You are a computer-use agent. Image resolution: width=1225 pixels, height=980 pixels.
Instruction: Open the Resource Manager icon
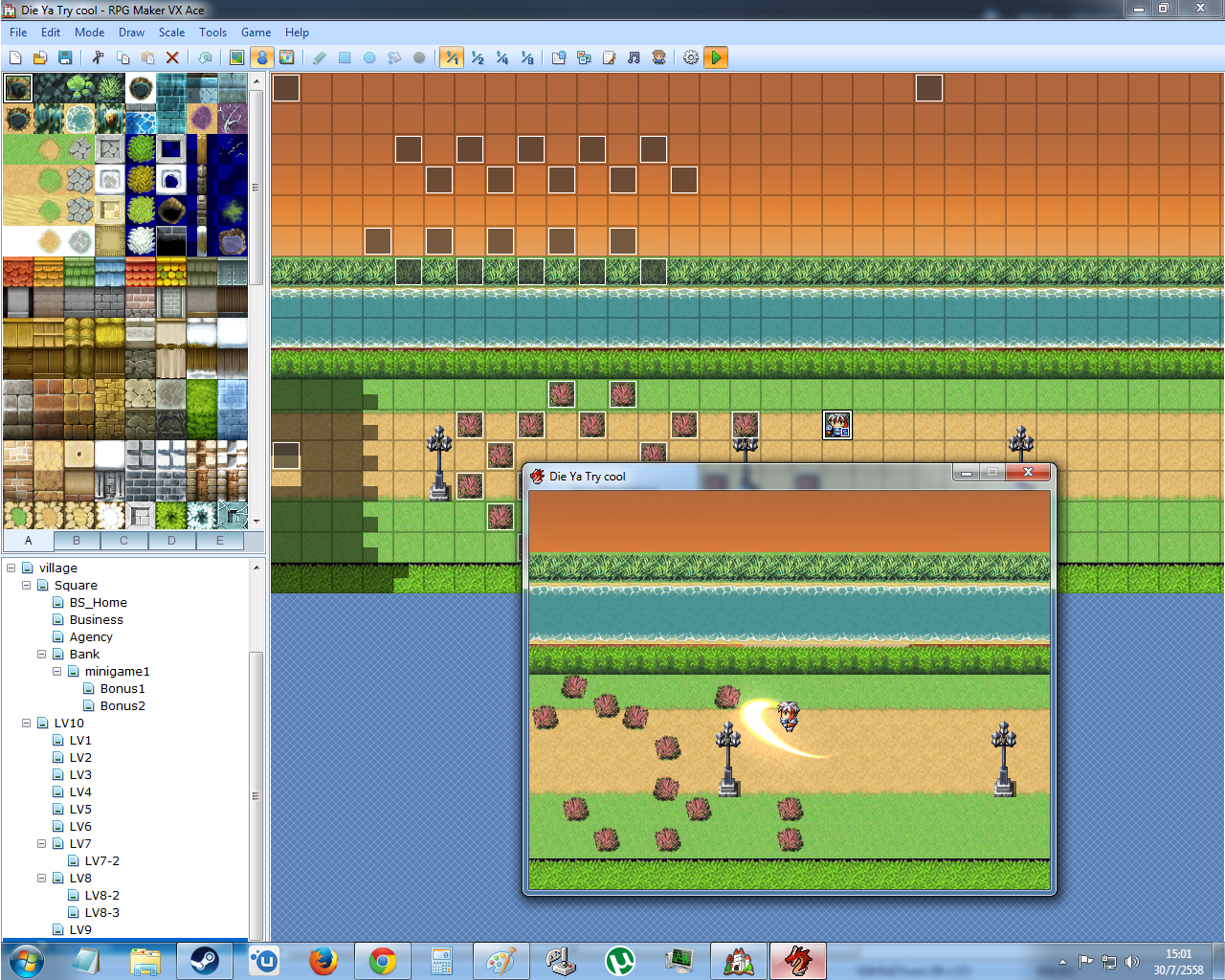584,57
